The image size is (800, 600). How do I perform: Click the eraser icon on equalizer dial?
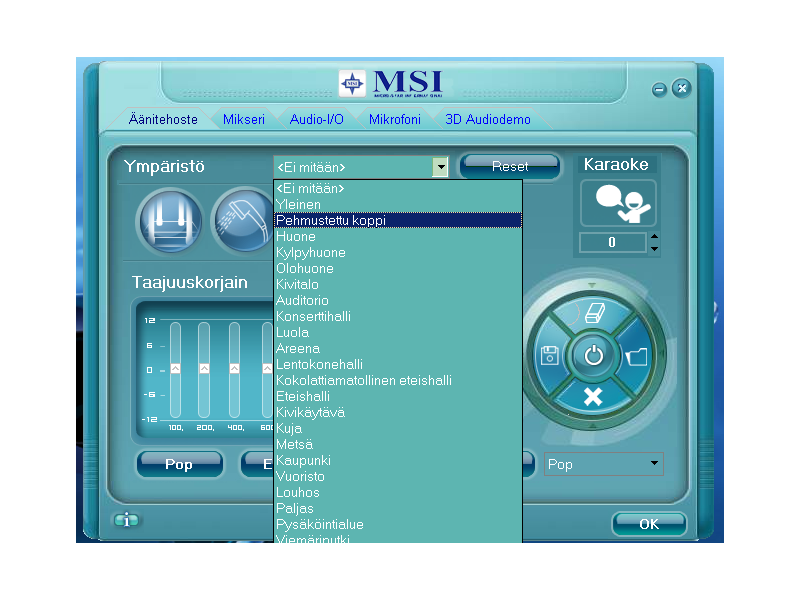click(593, 315)
